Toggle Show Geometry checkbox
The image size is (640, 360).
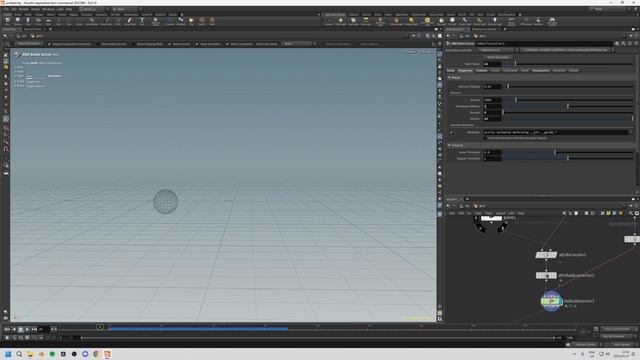point(197,44)
